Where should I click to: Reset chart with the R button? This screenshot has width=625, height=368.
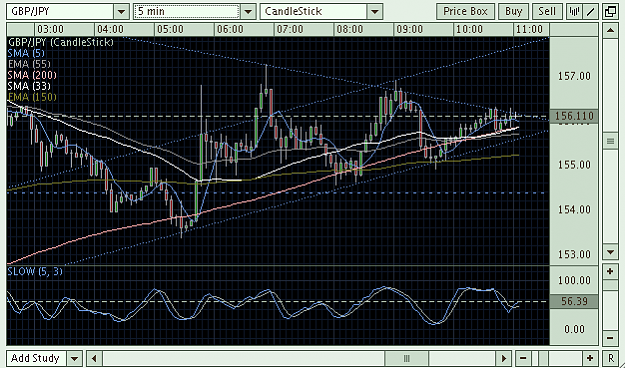(x=611, y=358)
